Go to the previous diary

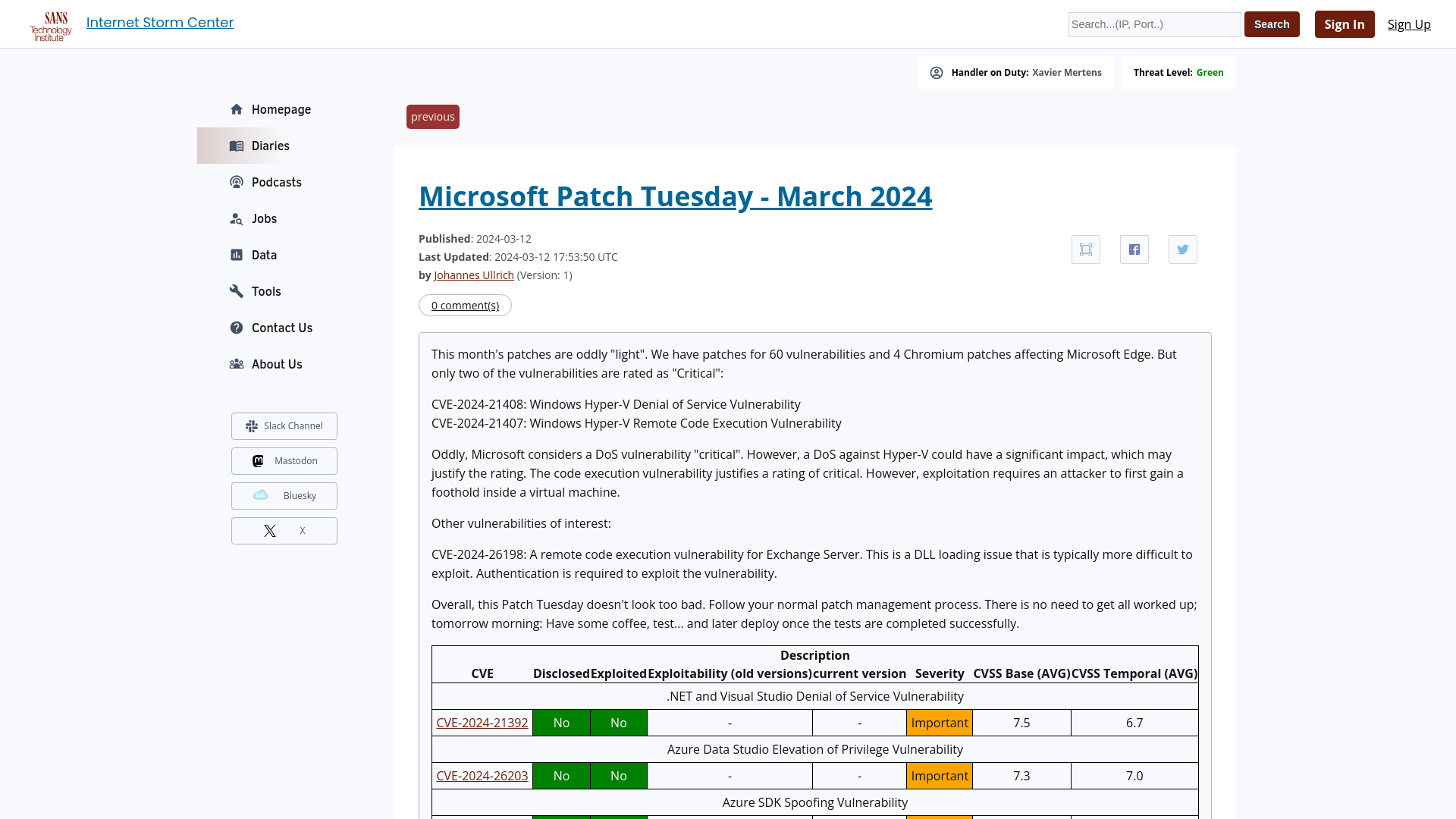433,117
